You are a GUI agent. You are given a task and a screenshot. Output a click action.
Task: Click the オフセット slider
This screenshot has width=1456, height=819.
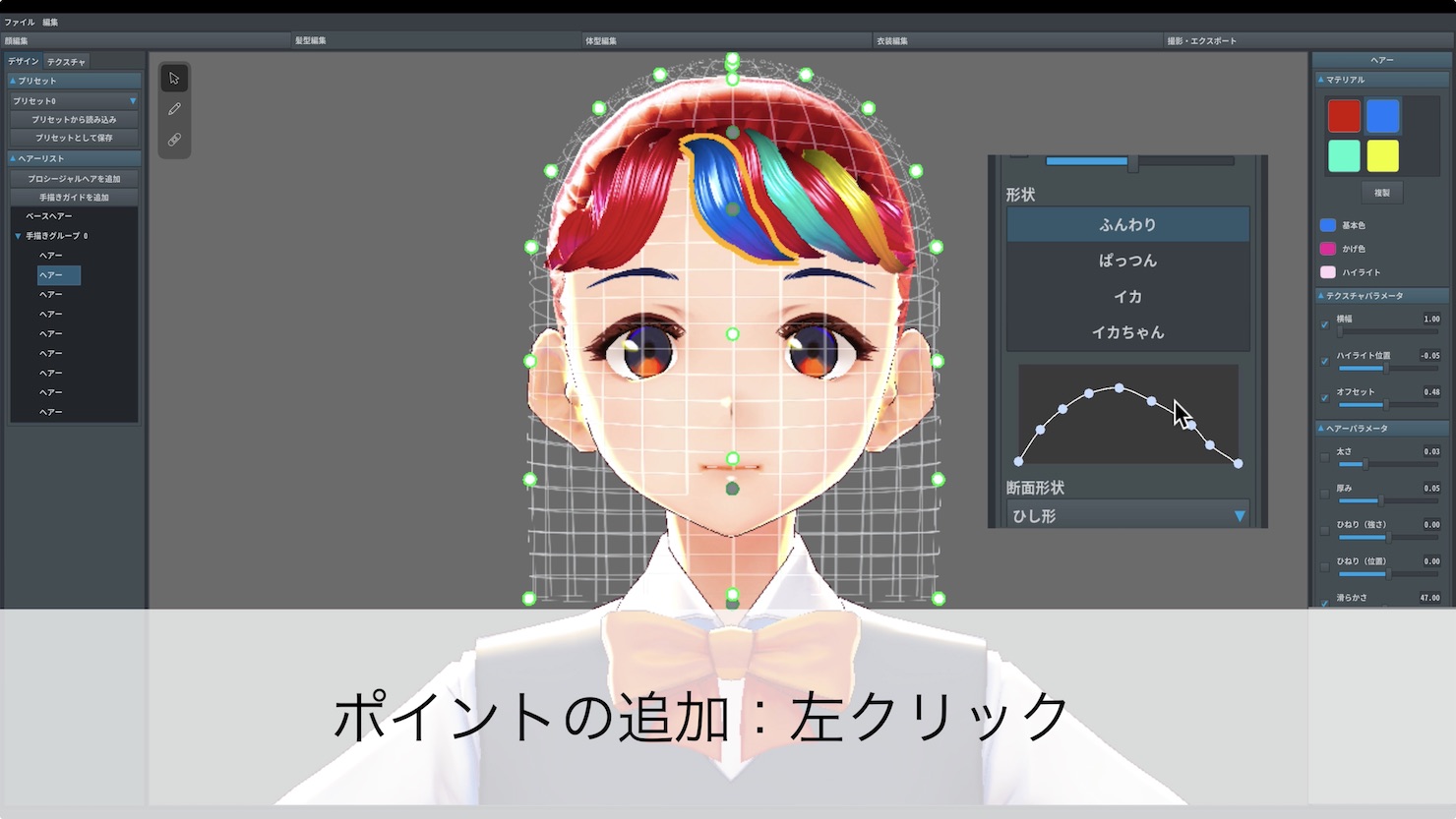1387,404
